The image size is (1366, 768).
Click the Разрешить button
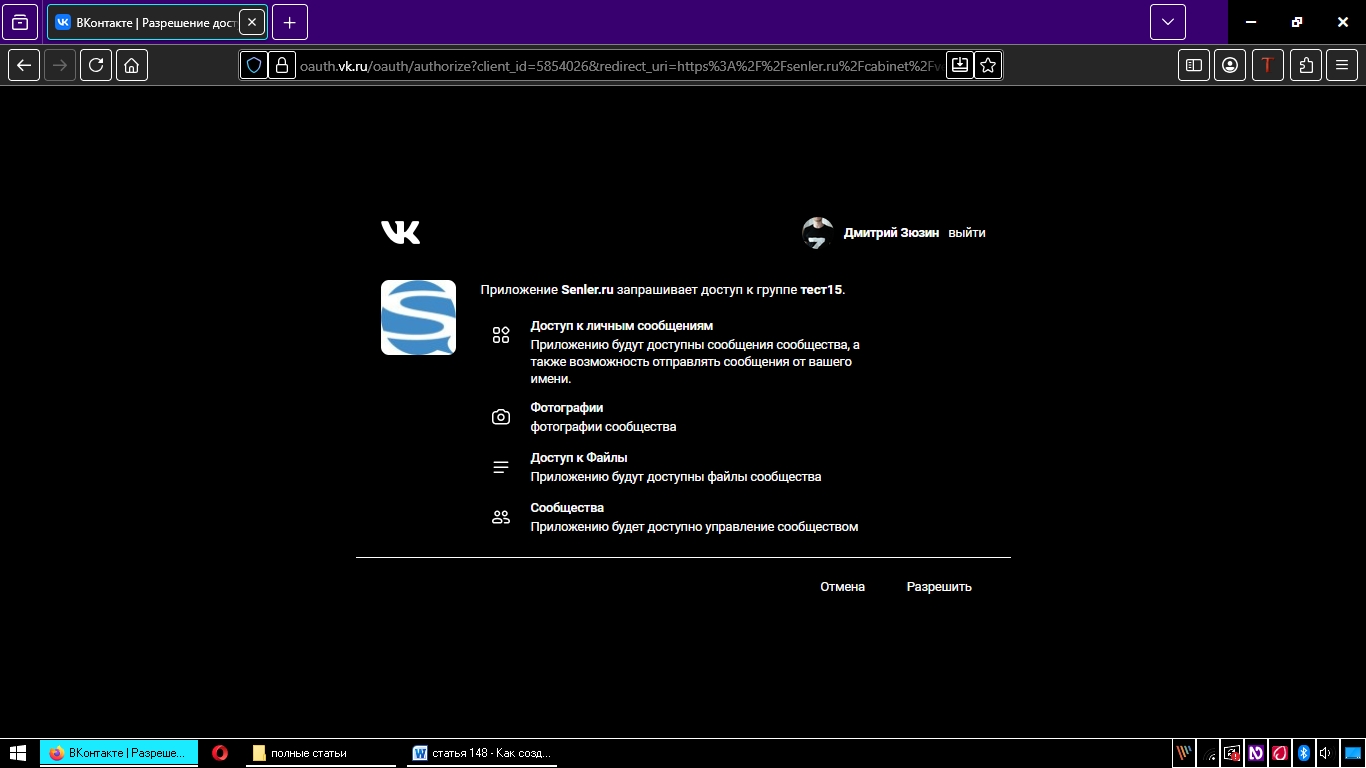tap(938, 587)
